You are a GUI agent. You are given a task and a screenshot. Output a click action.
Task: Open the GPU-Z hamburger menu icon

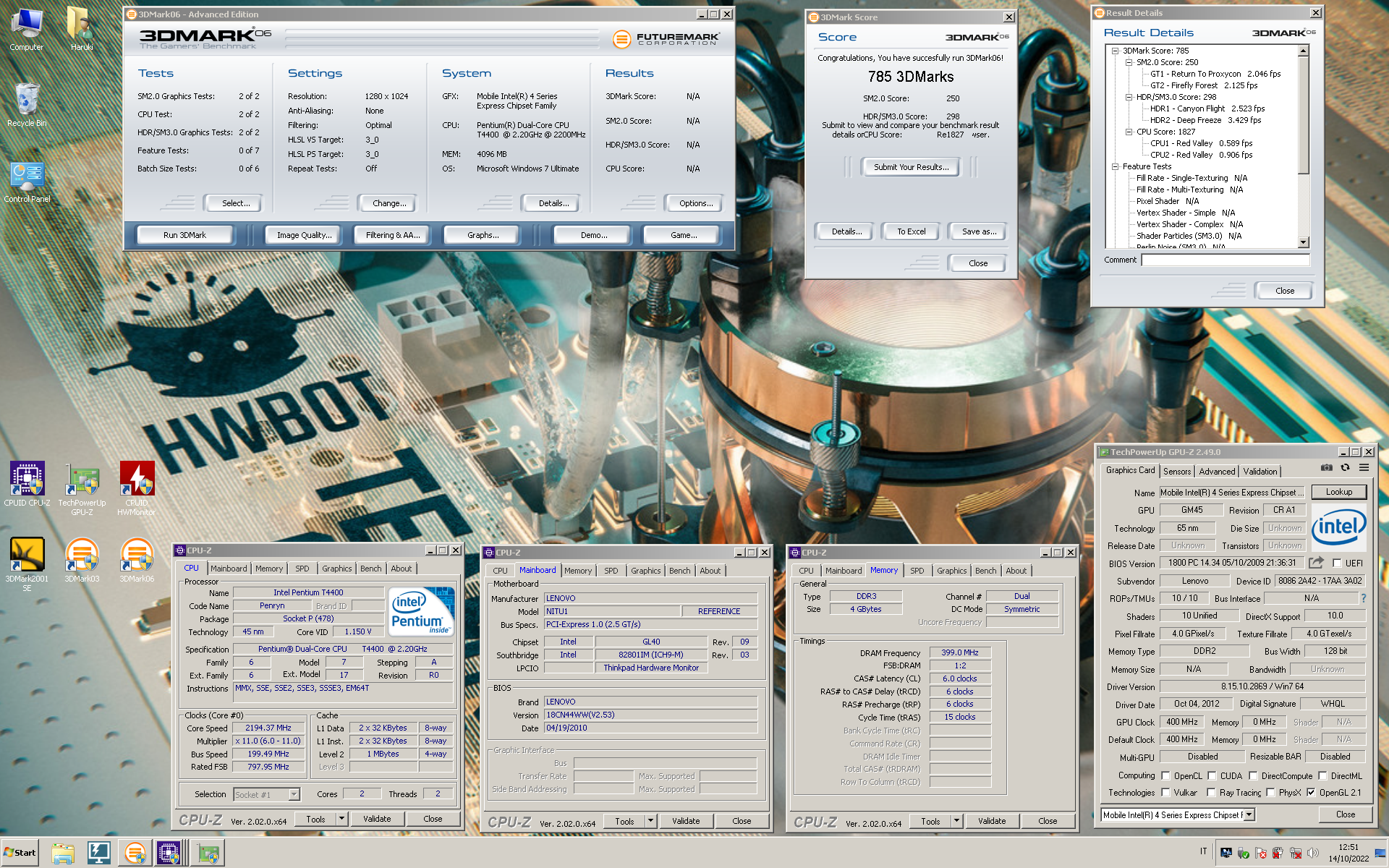click(1364, 469)
